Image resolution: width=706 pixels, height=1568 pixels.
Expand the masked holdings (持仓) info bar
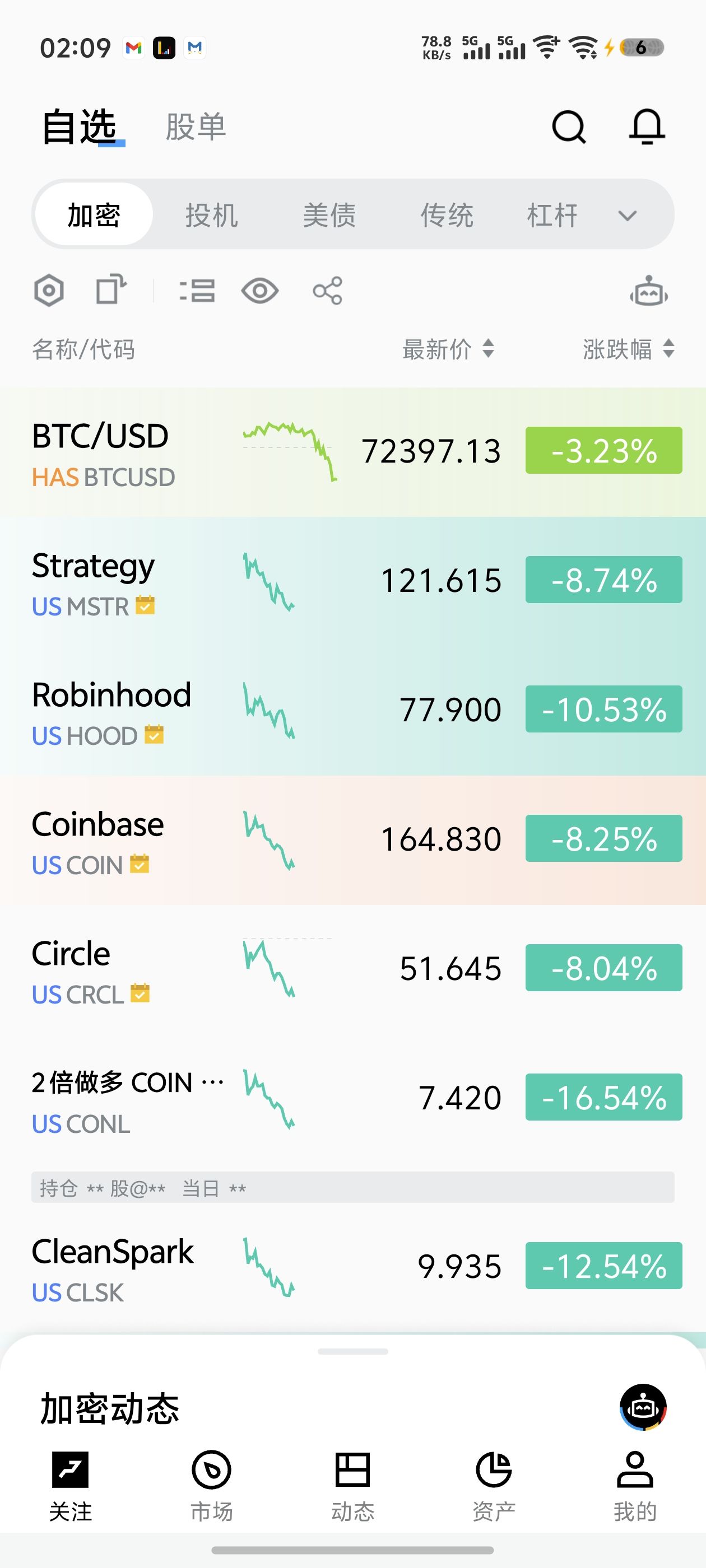pyautogui.click(x=352, y=1187)
